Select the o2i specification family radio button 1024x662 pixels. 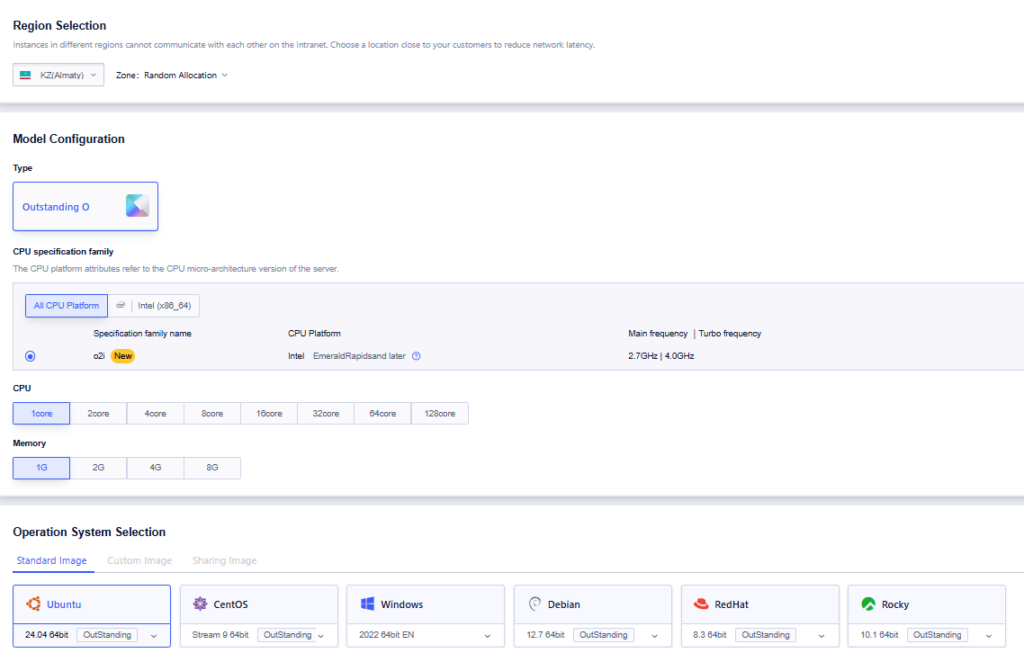pyautogui.click(x=30, y=356)
